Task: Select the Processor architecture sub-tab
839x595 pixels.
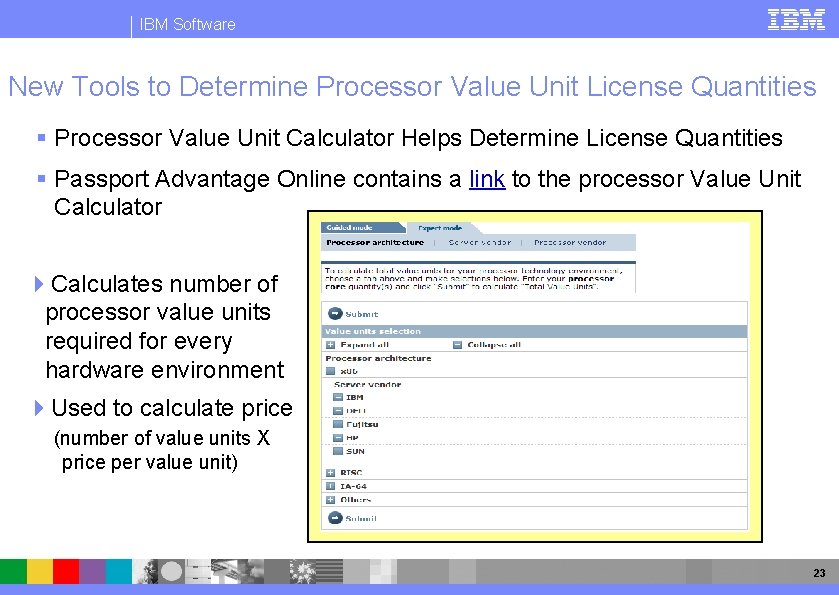Action: tap(375, 242)
